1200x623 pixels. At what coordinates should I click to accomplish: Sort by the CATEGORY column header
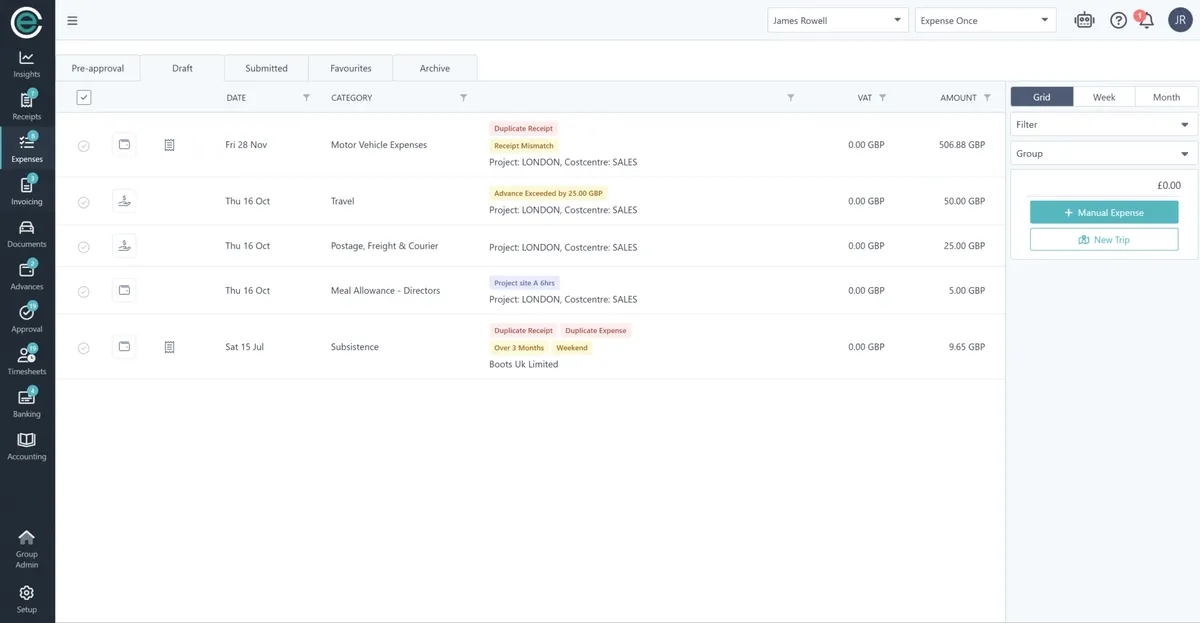coord(351,98)
